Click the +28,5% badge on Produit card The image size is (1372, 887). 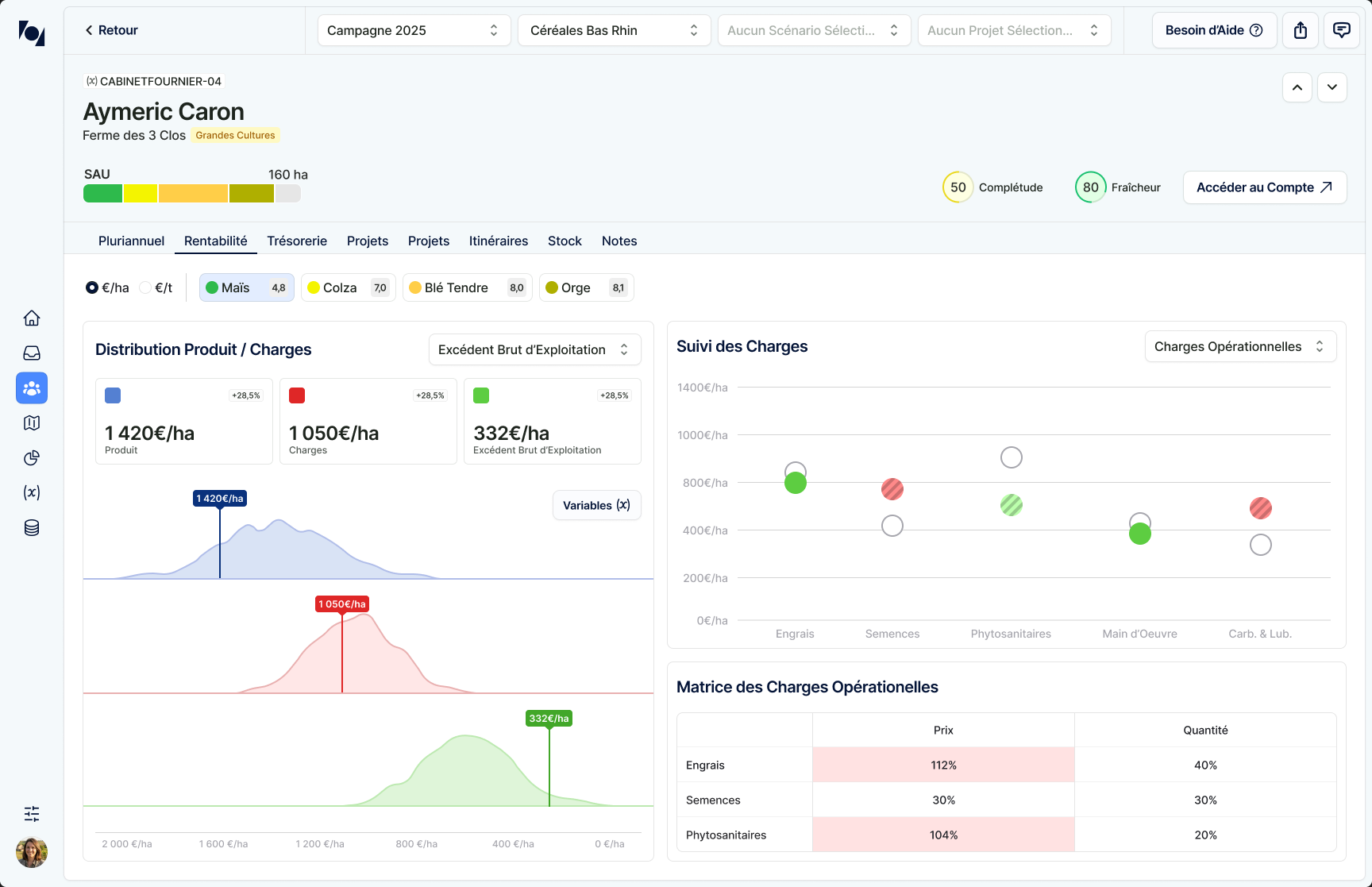pos(246,395)
